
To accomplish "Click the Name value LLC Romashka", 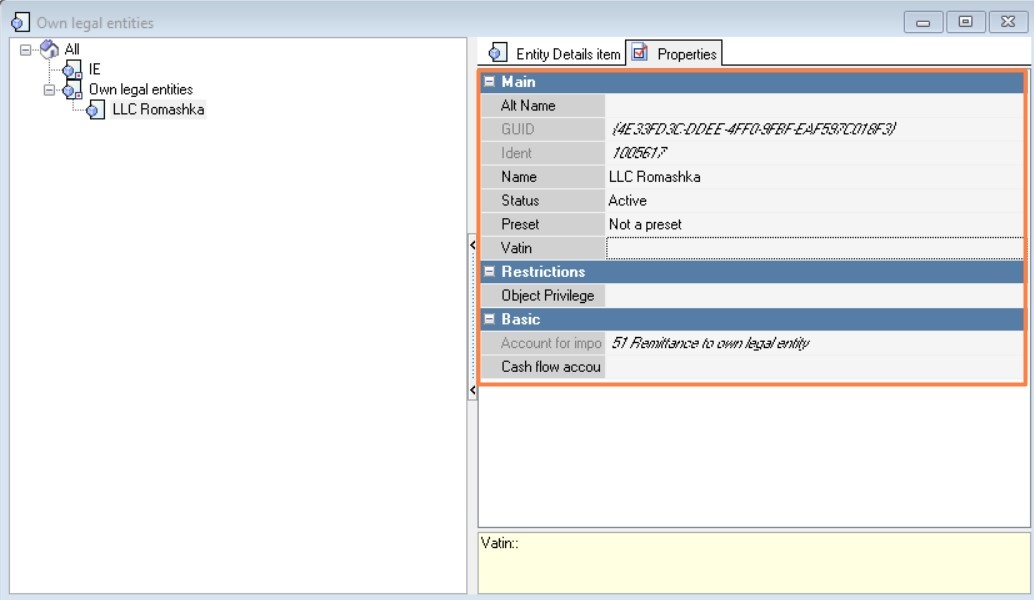I will [x=654, y=177].
